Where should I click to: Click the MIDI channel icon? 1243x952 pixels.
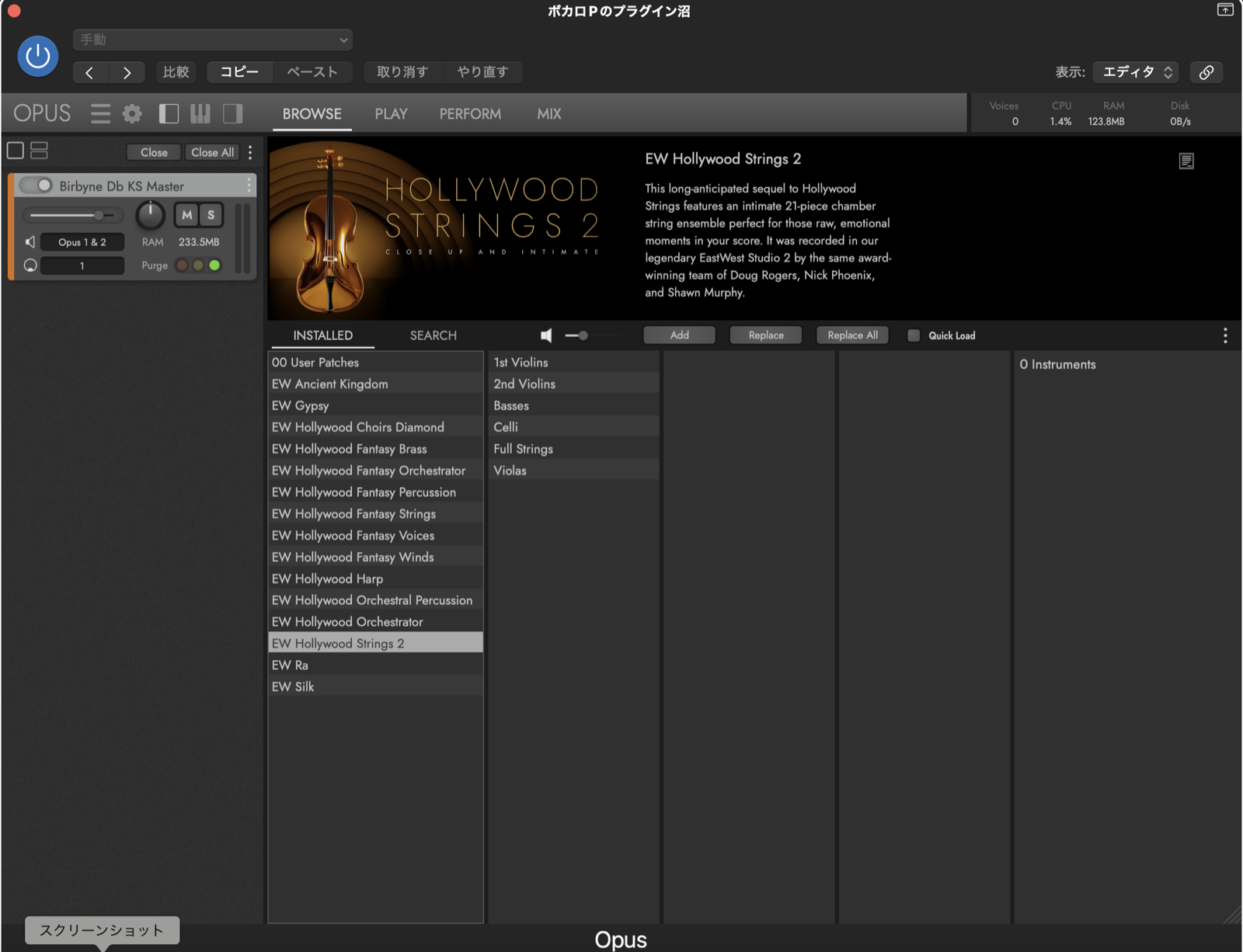(x=30, y=266)
